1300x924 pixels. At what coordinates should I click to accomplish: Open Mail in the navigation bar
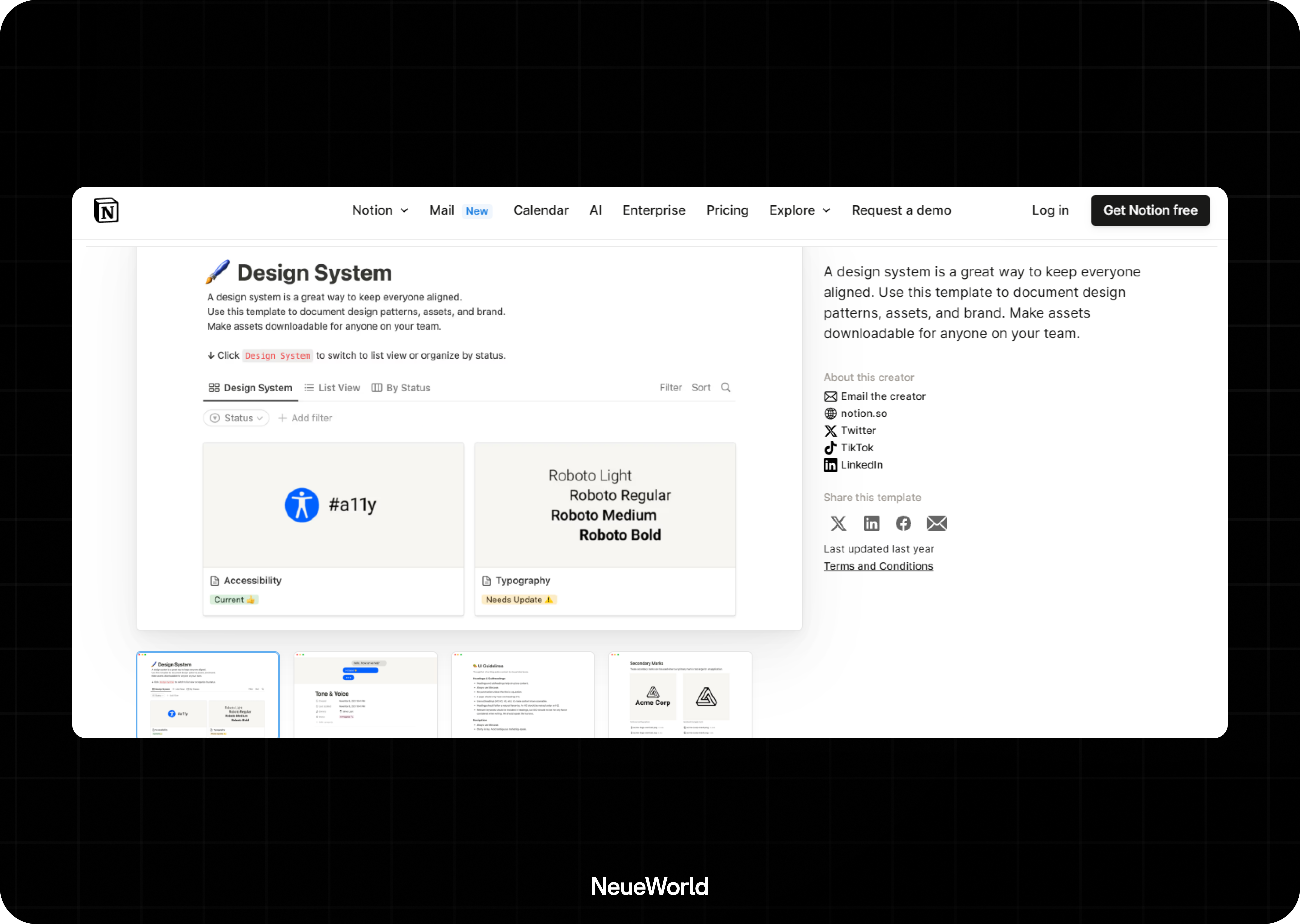coord(442,210)
